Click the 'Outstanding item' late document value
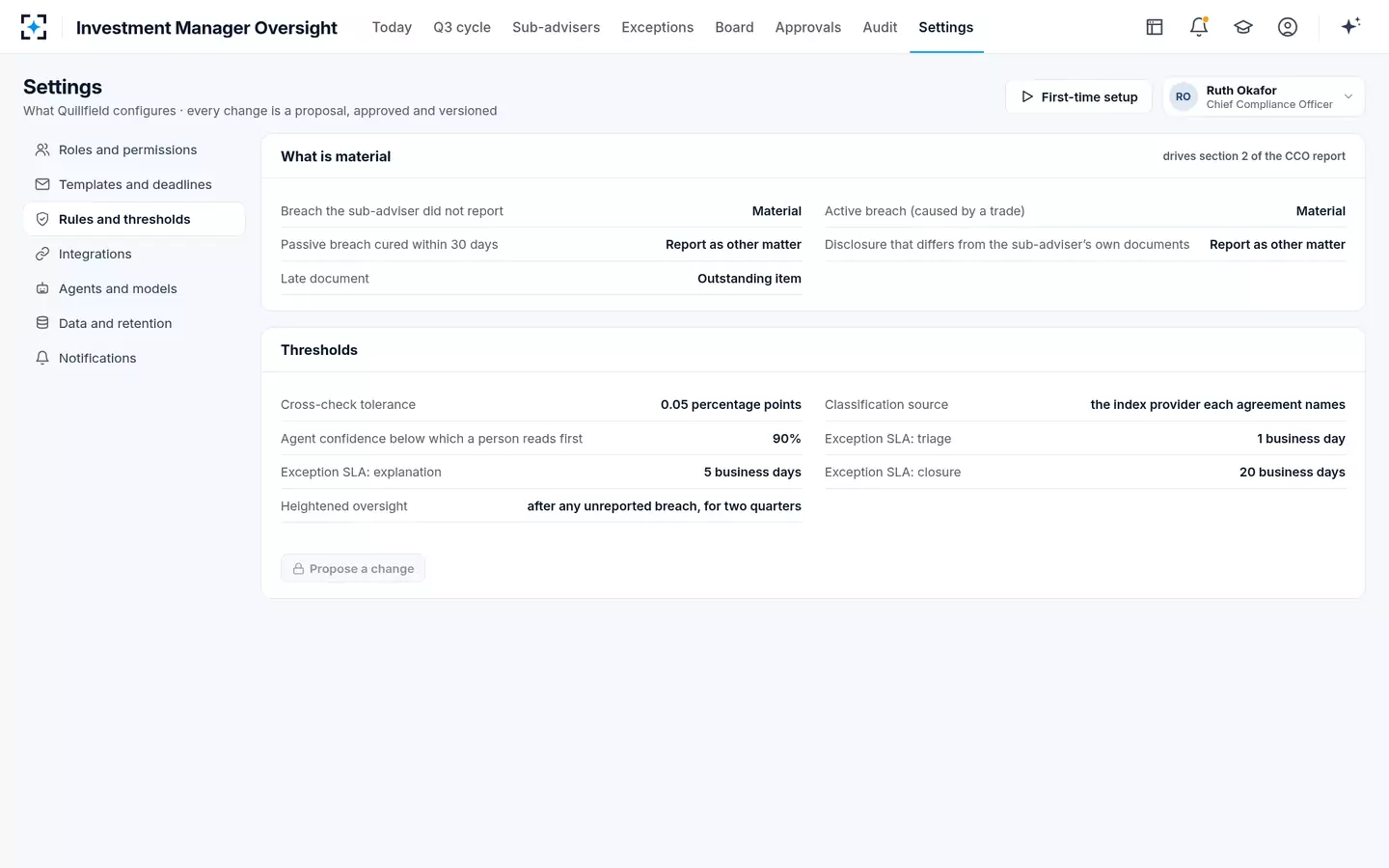The height and width of the screenshot is (868, 1389). point(749,279)
